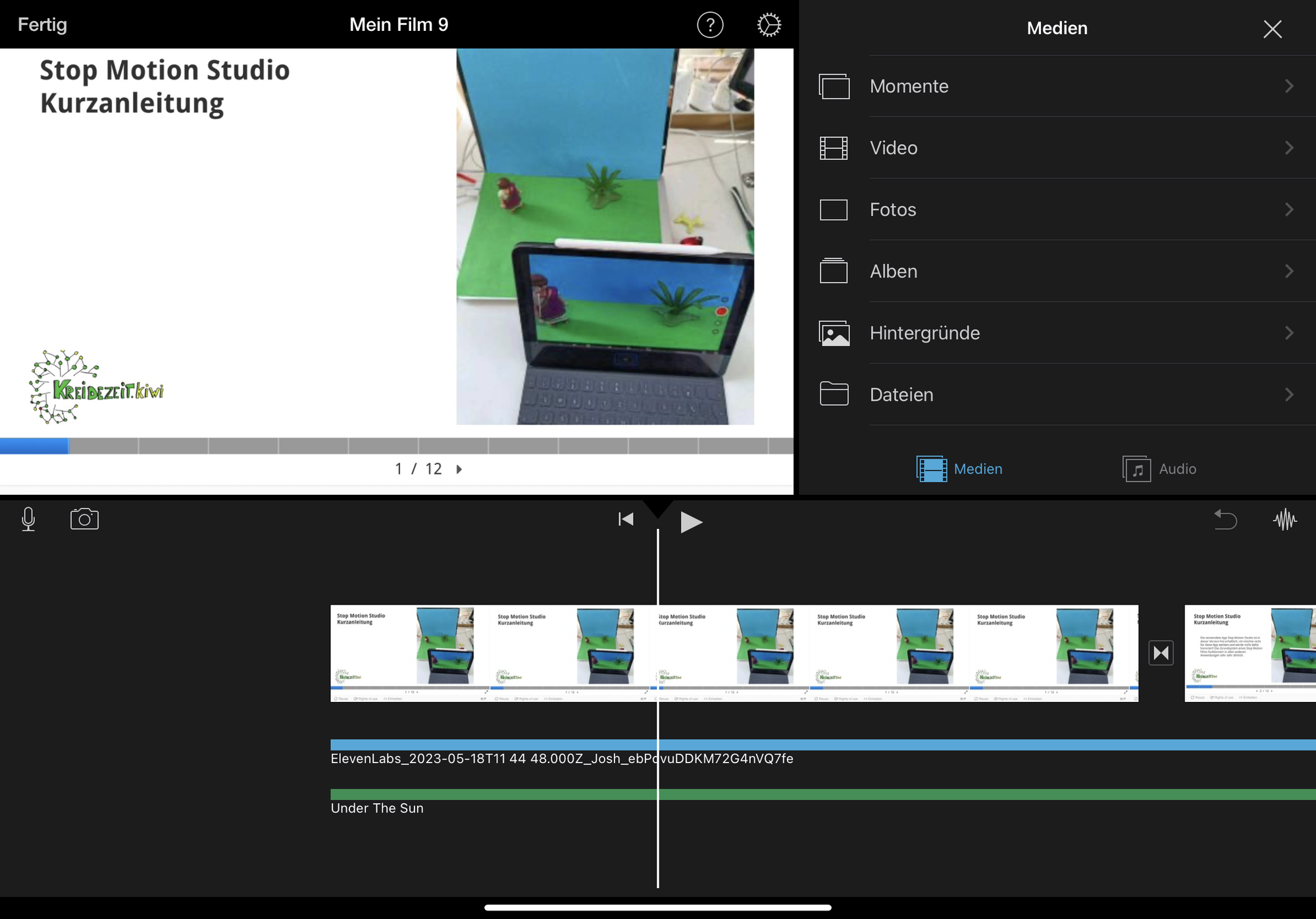Screen dimensions: 1316x919
Task: Expand Hintergründe with its chevron
Action: [1289, 333]
